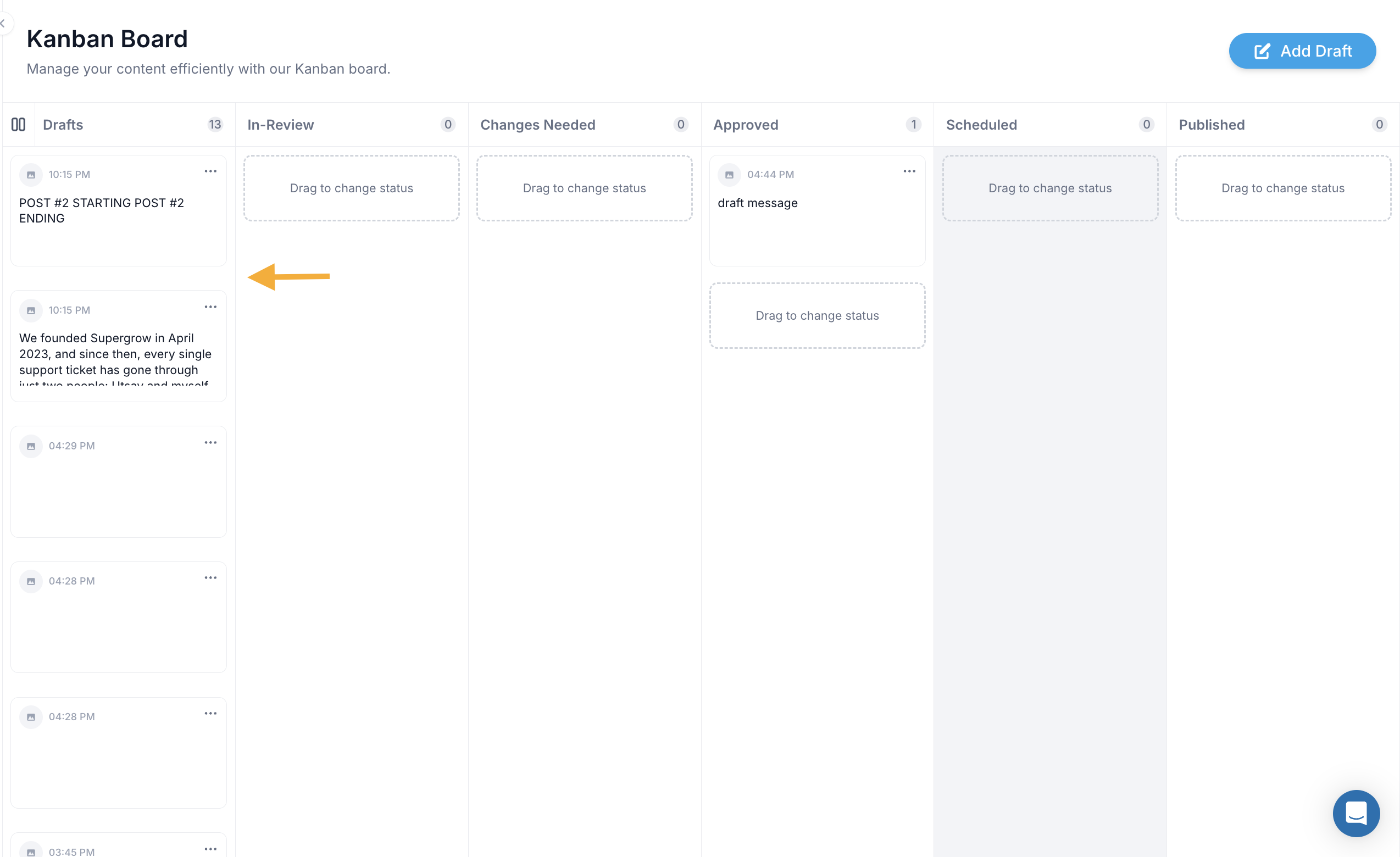This screenshot has width=1400, height=857.
Task: Open the chat support widget
Action: [x=1355, y=813]
